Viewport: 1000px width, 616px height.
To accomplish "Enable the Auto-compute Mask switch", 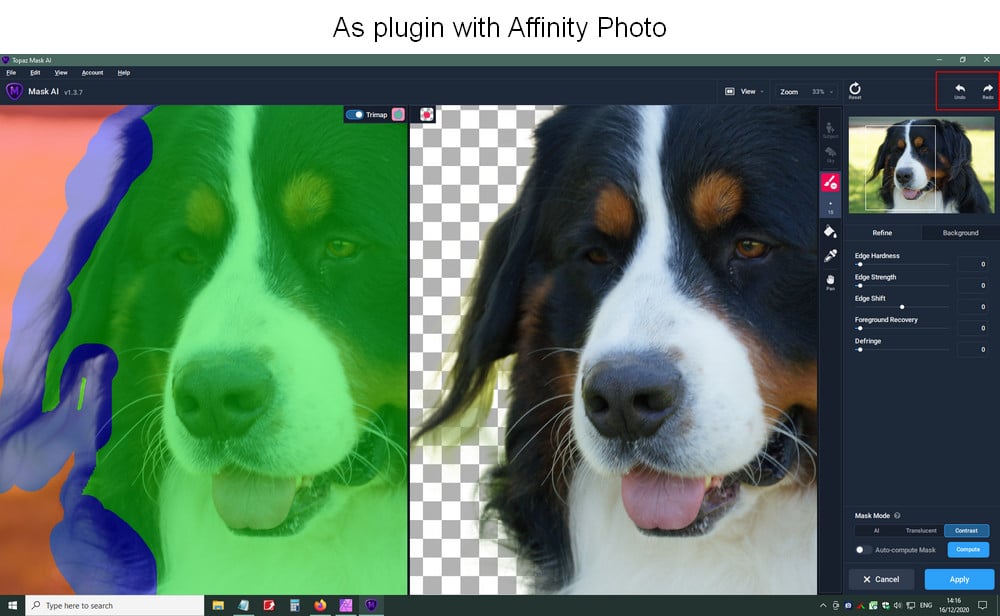I will [x=862, y=550].
